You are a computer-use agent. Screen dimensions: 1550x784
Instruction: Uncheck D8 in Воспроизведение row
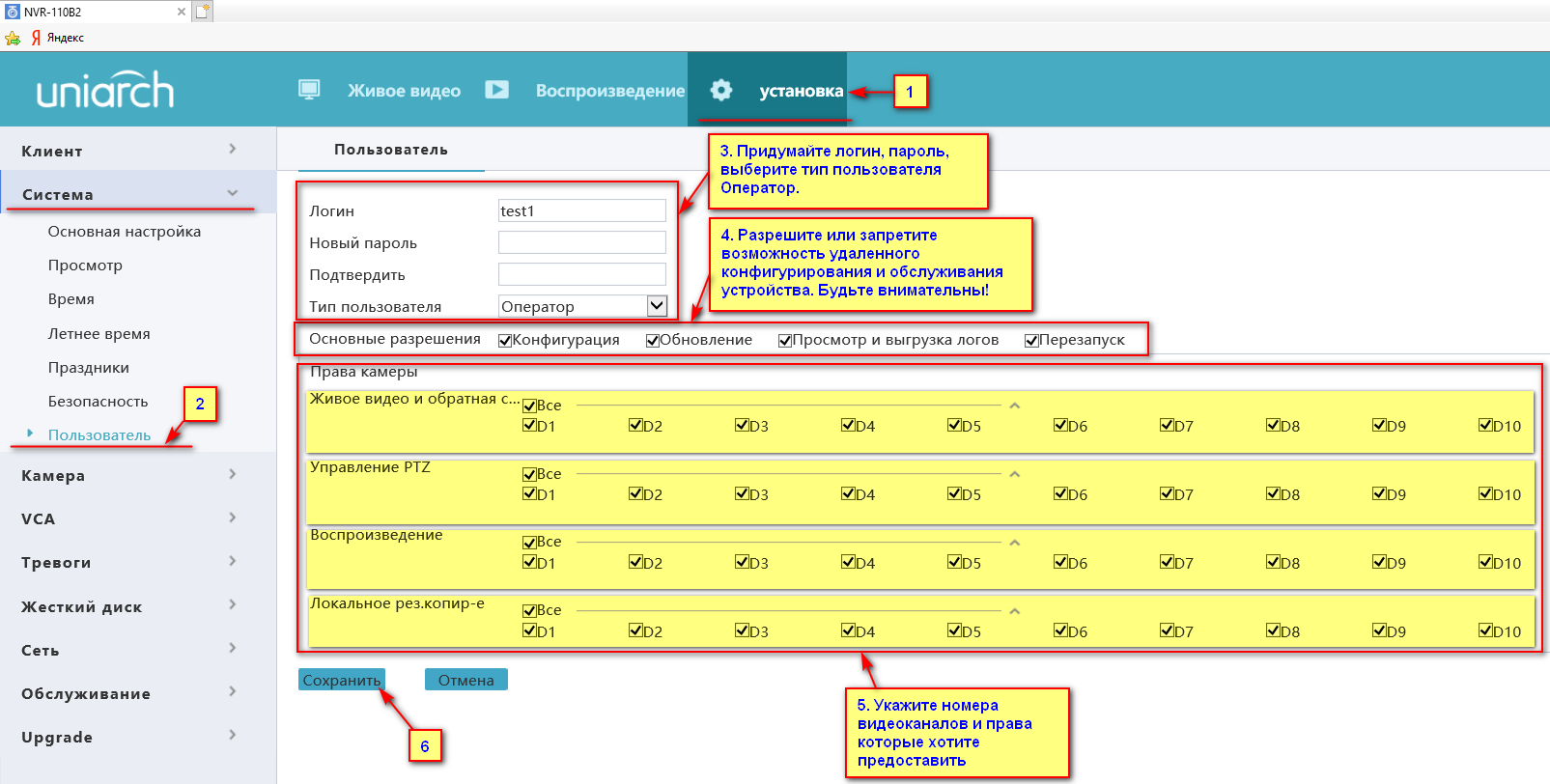click(1273, 561)
